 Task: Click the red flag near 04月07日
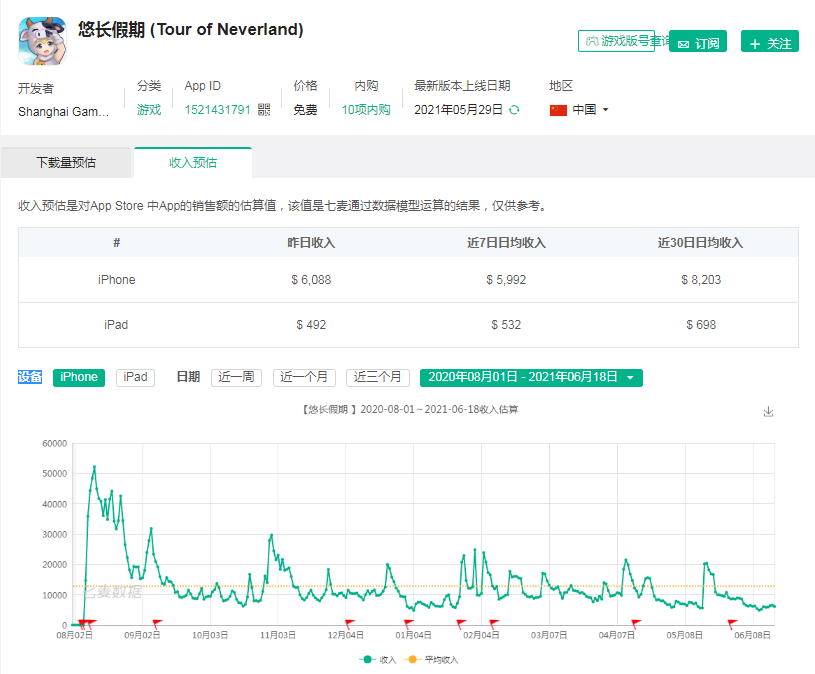636,623
